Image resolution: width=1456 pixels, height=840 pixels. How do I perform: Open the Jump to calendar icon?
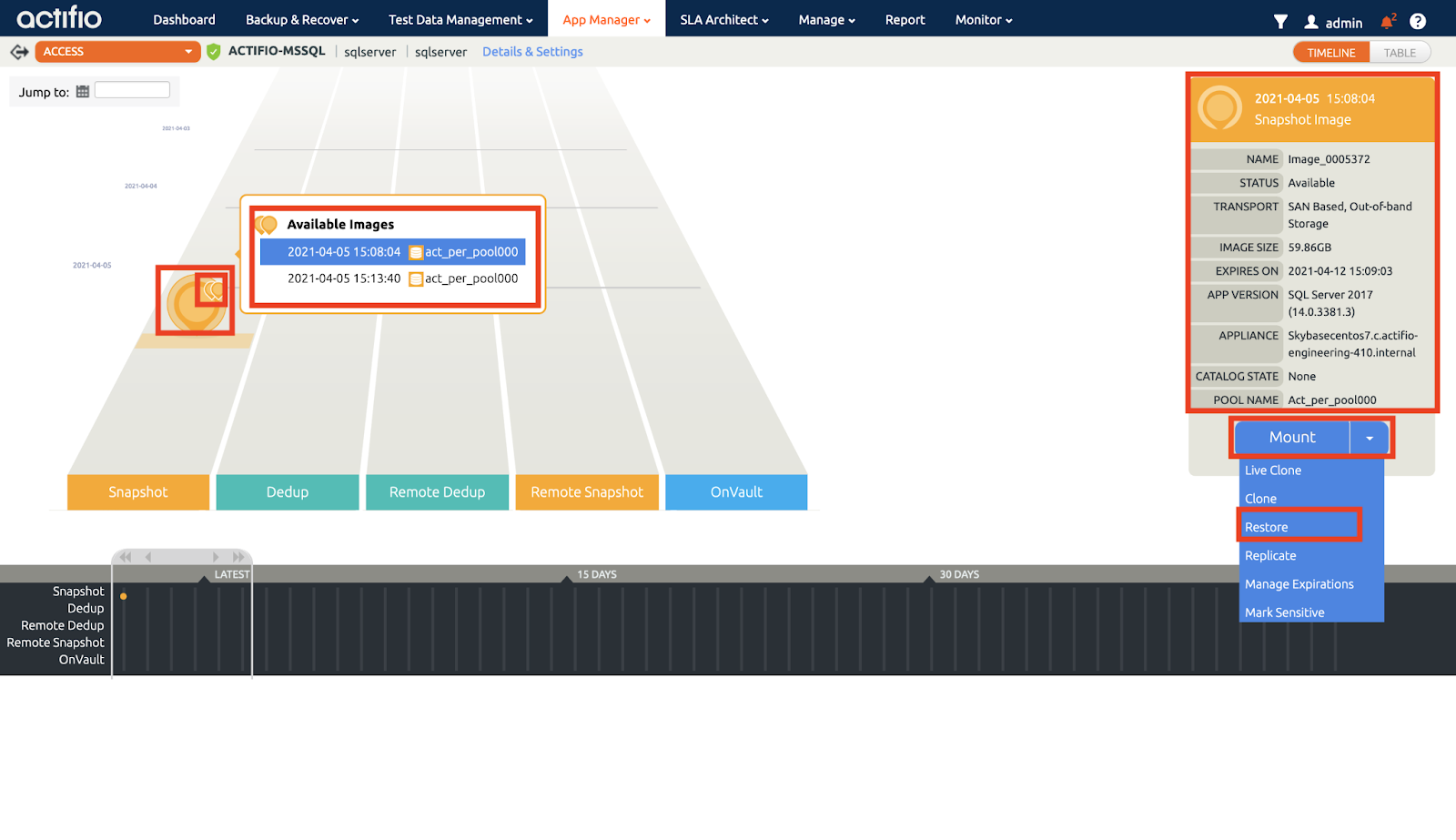pos(83,91)
